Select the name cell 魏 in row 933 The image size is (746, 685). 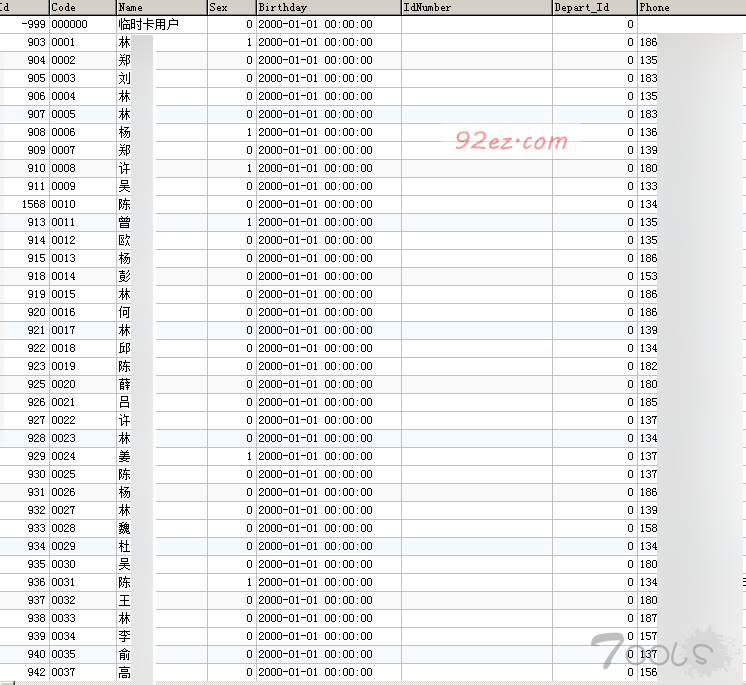tap(162, 528)
